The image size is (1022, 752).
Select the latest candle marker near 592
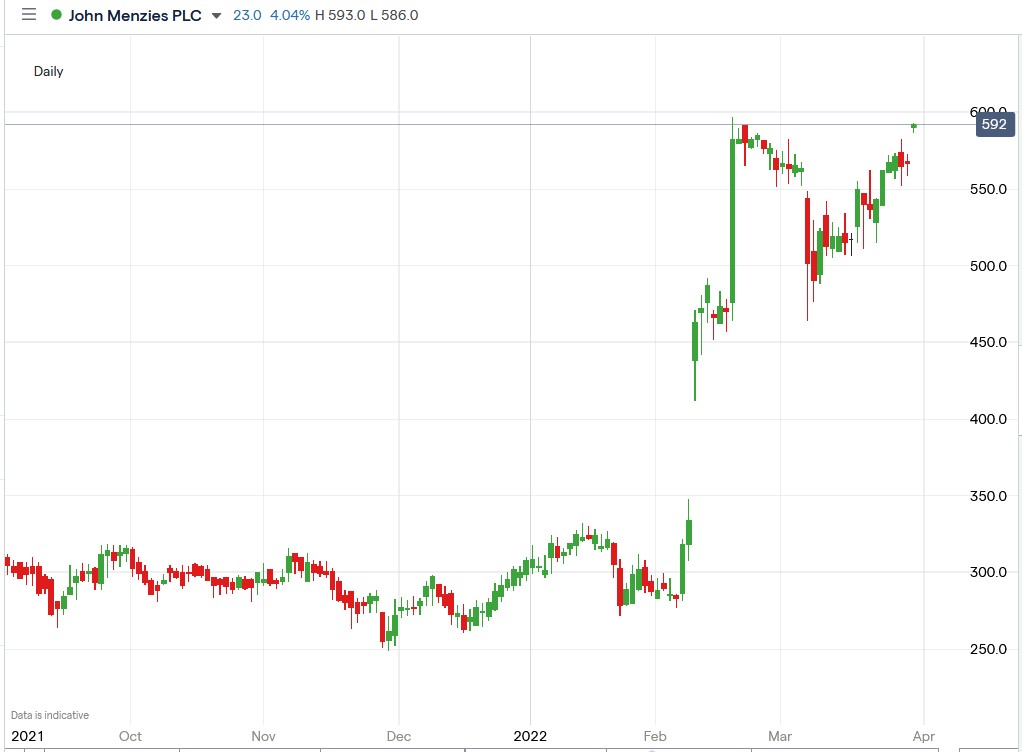pos(914,126)
